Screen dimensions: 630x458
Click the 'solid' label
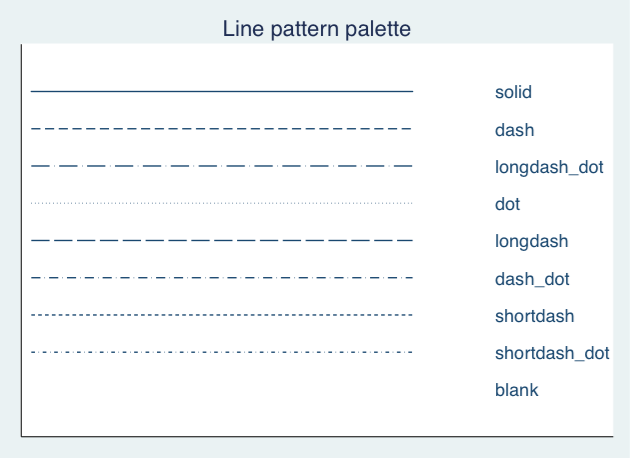[x=513, y=92]
